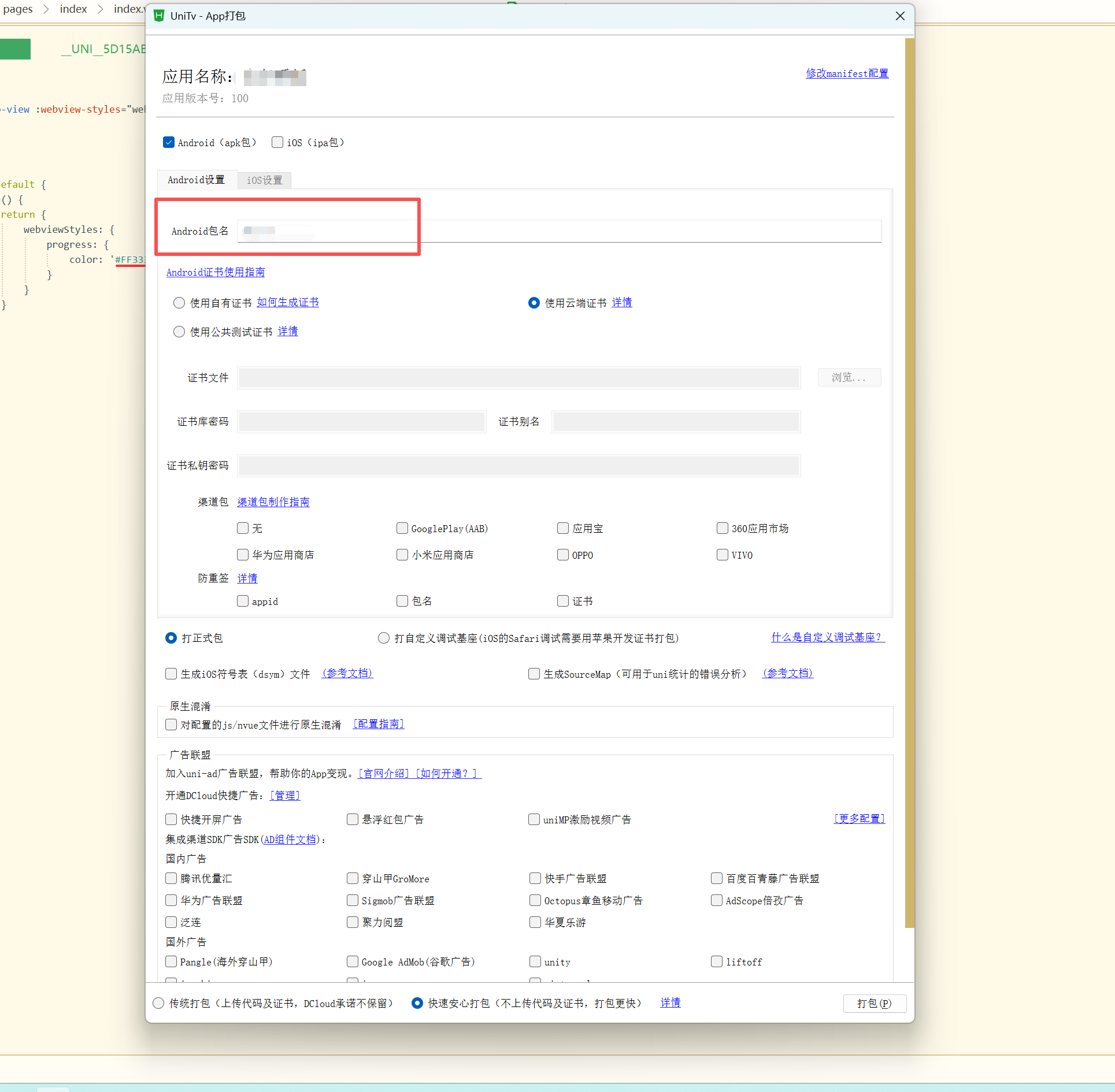Select 打自定义调试基座 radio option

click(384, 638)
